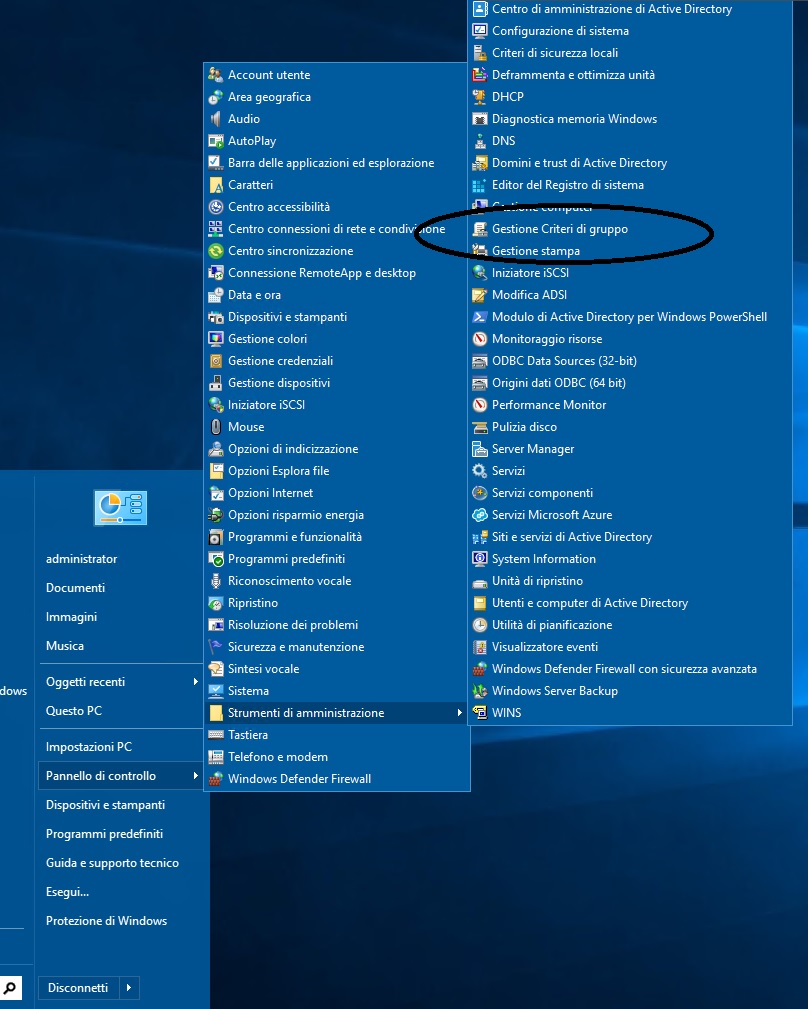Screen dimensions: 808x1009
Task: Open Gestione Criteri di gruppo
Action: pyautogui.click(x=559, y=229)
